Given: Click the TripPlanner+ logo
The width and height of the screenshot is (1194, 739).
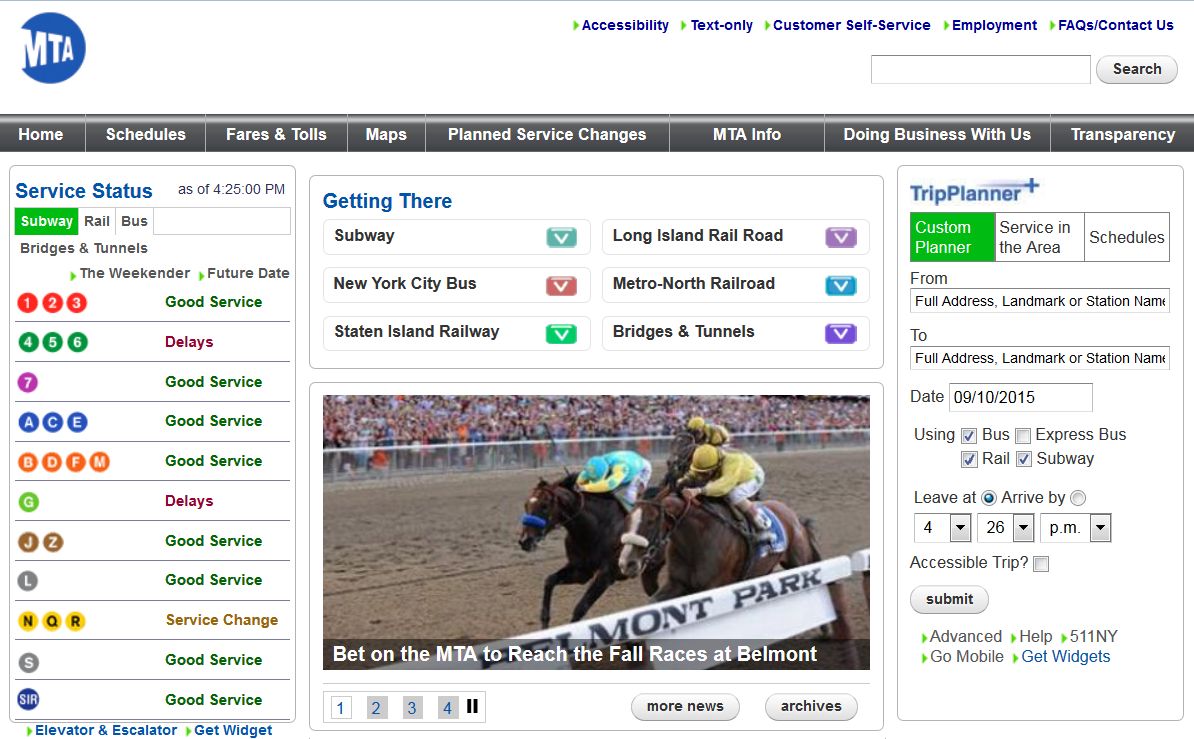Looking at the screenshot, I should 974,191.
